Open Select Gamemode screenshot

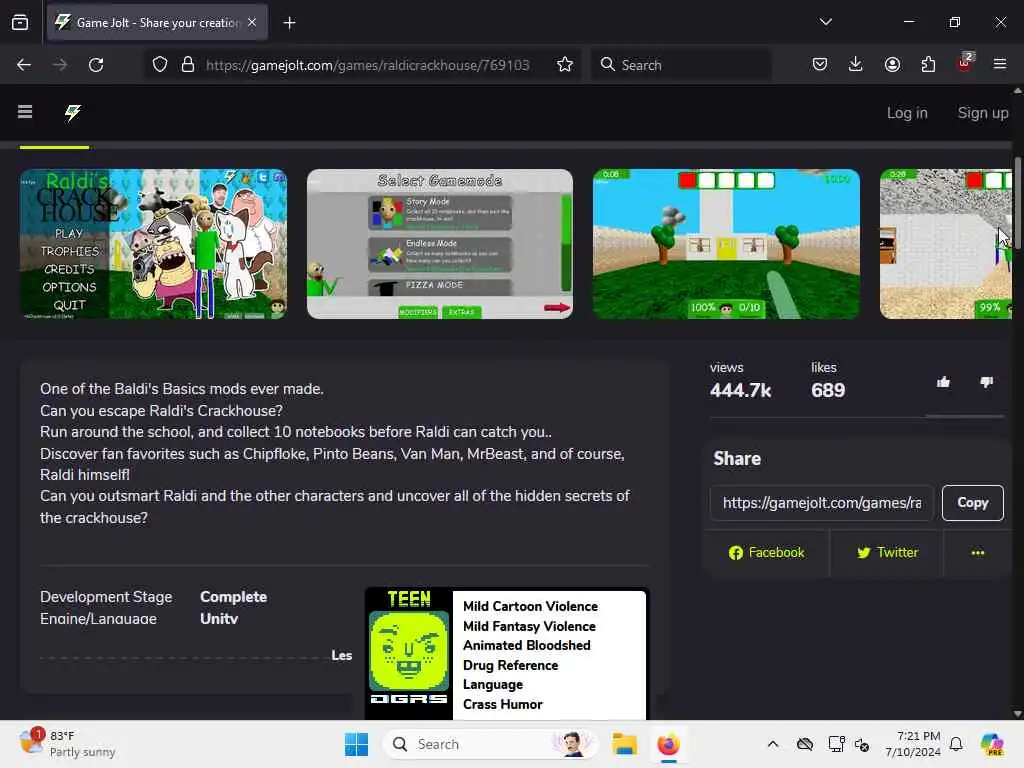(x=440, y=244)
